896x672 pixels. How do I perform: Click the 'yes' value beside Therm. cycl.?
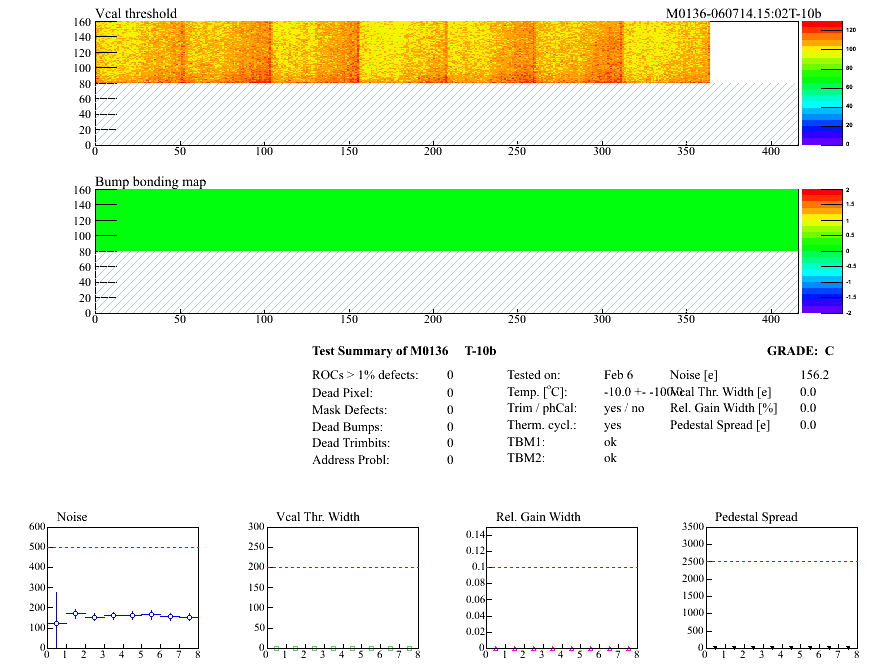tap(613, 425)
